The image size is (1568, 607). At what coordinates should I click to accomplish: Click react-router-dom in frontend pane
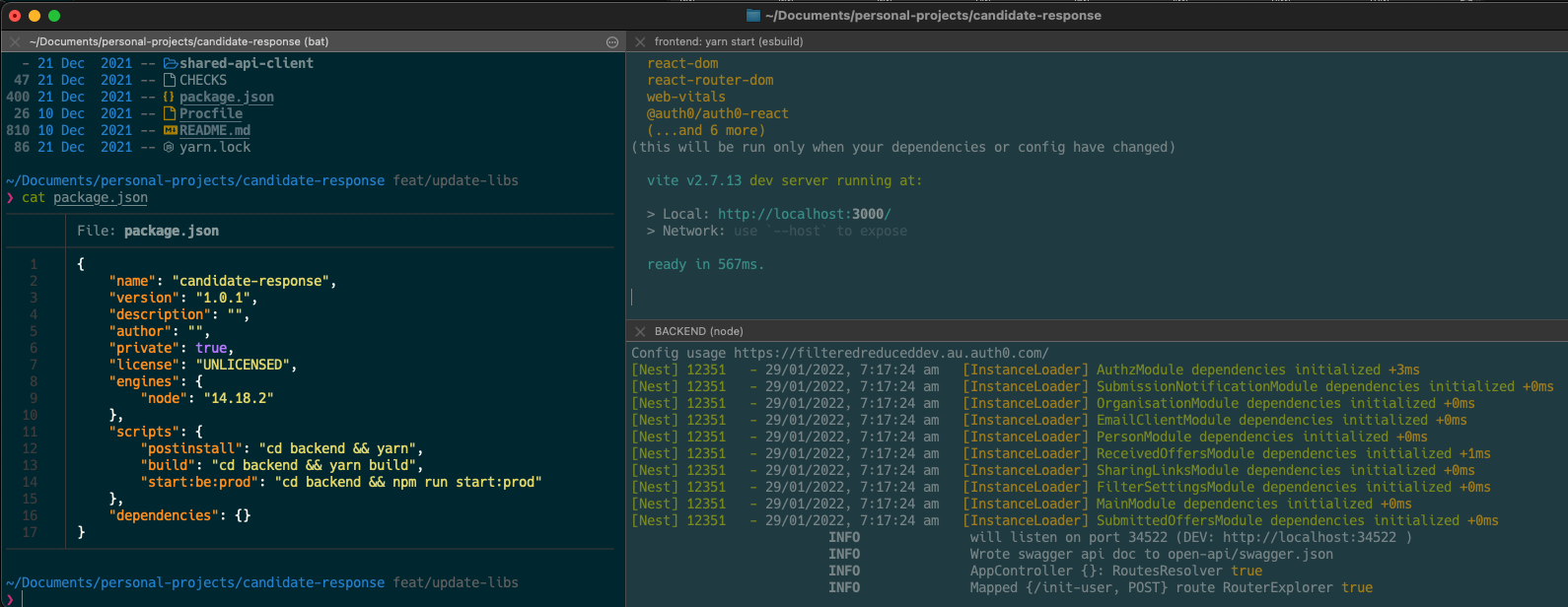click(710, 80)
